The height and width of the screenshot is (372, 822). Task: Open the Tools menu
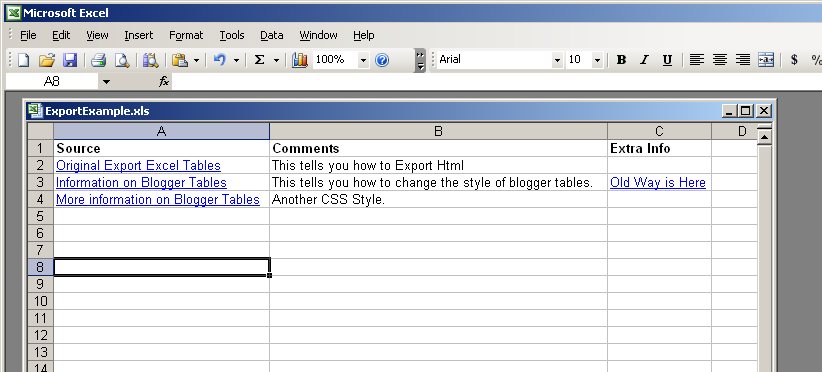pos(231,35)
